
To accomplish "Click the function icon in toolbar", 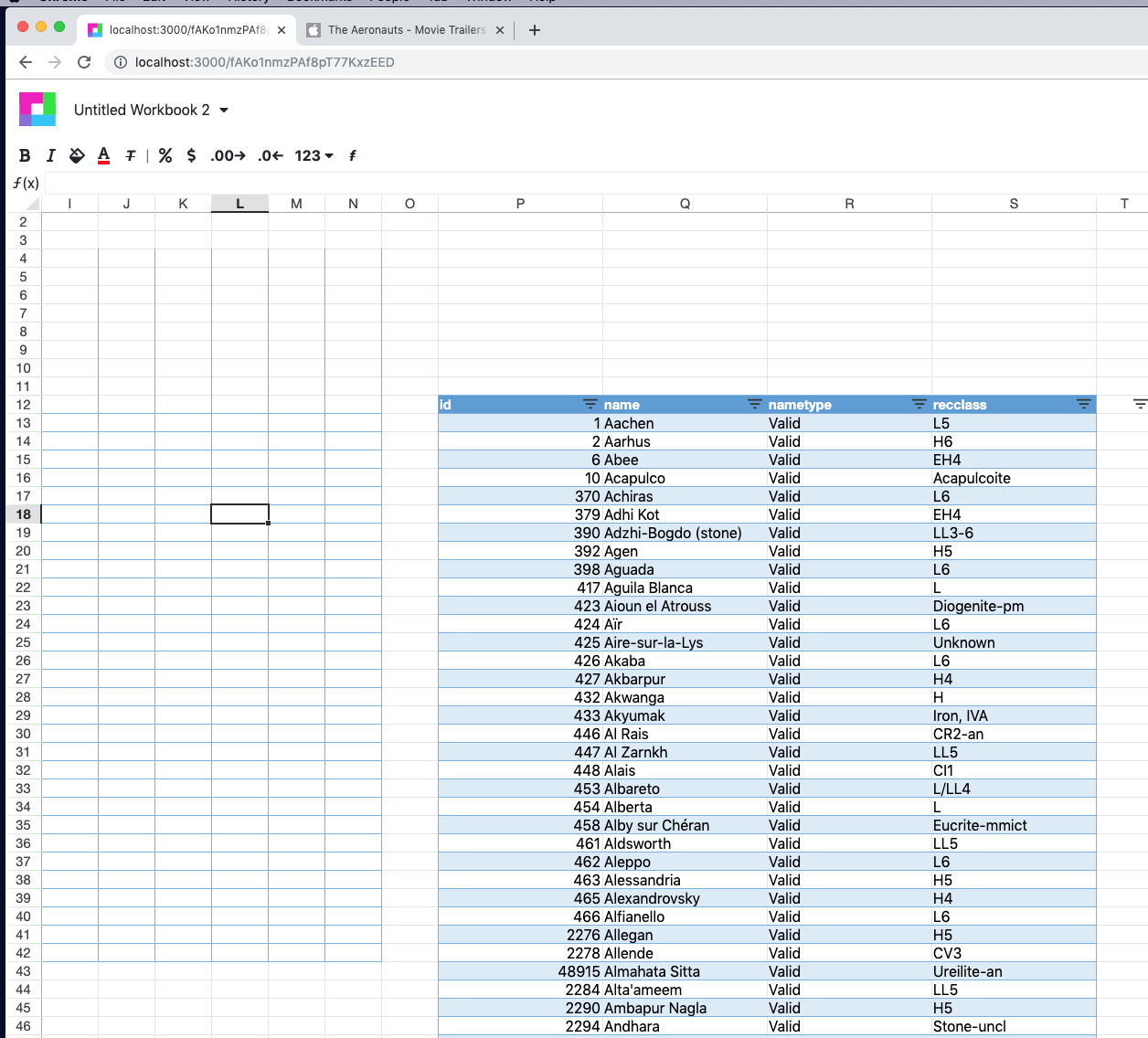I will click(x=352, y=155).
